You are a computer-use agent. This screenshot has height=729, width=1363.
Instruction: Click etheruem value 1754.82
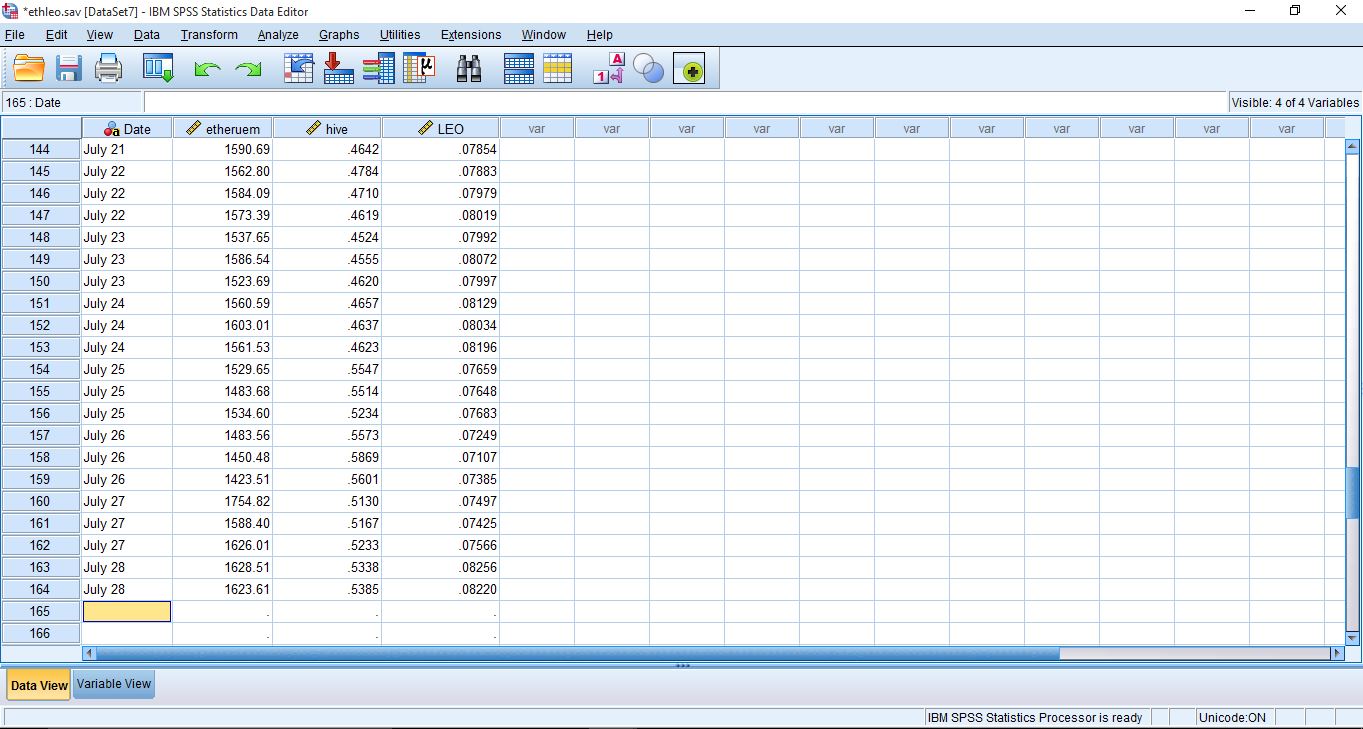pyautogui.click(x=223, y=501)
